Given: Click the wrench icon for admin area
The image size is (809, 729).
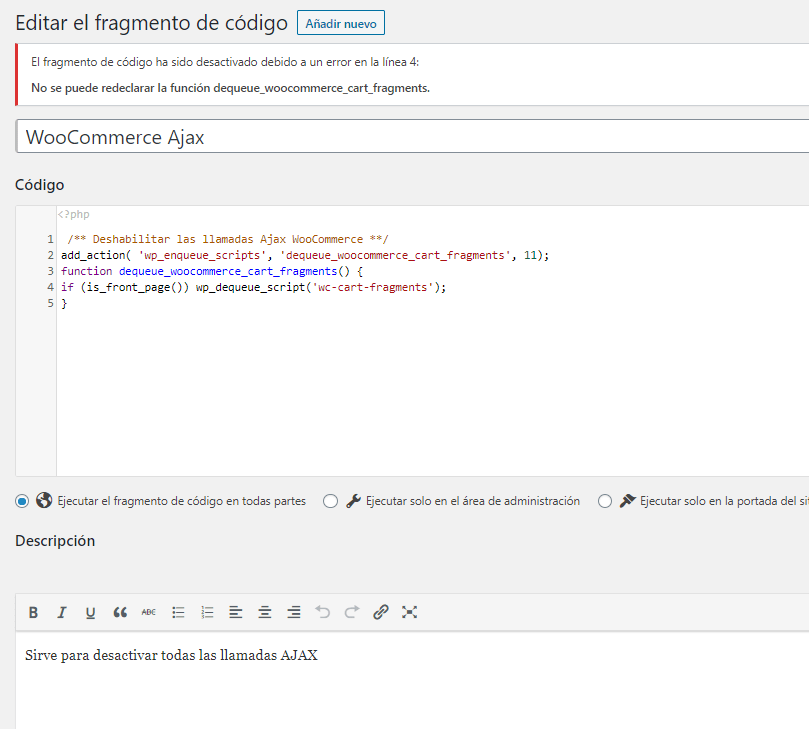Looking at the screenshot, I should tap(353, 501).
